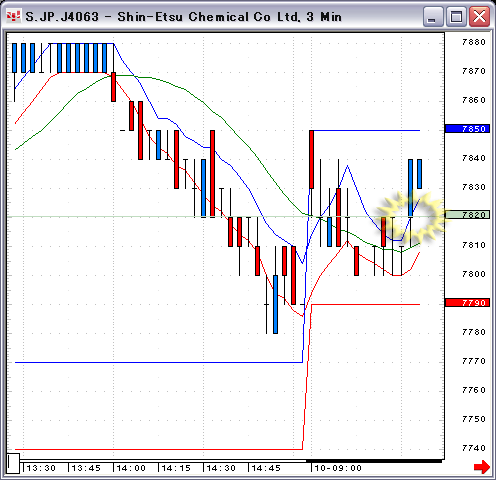Click the chart application icon in the title bar
This screenshot has height=480, width=496.
point(14,16)
